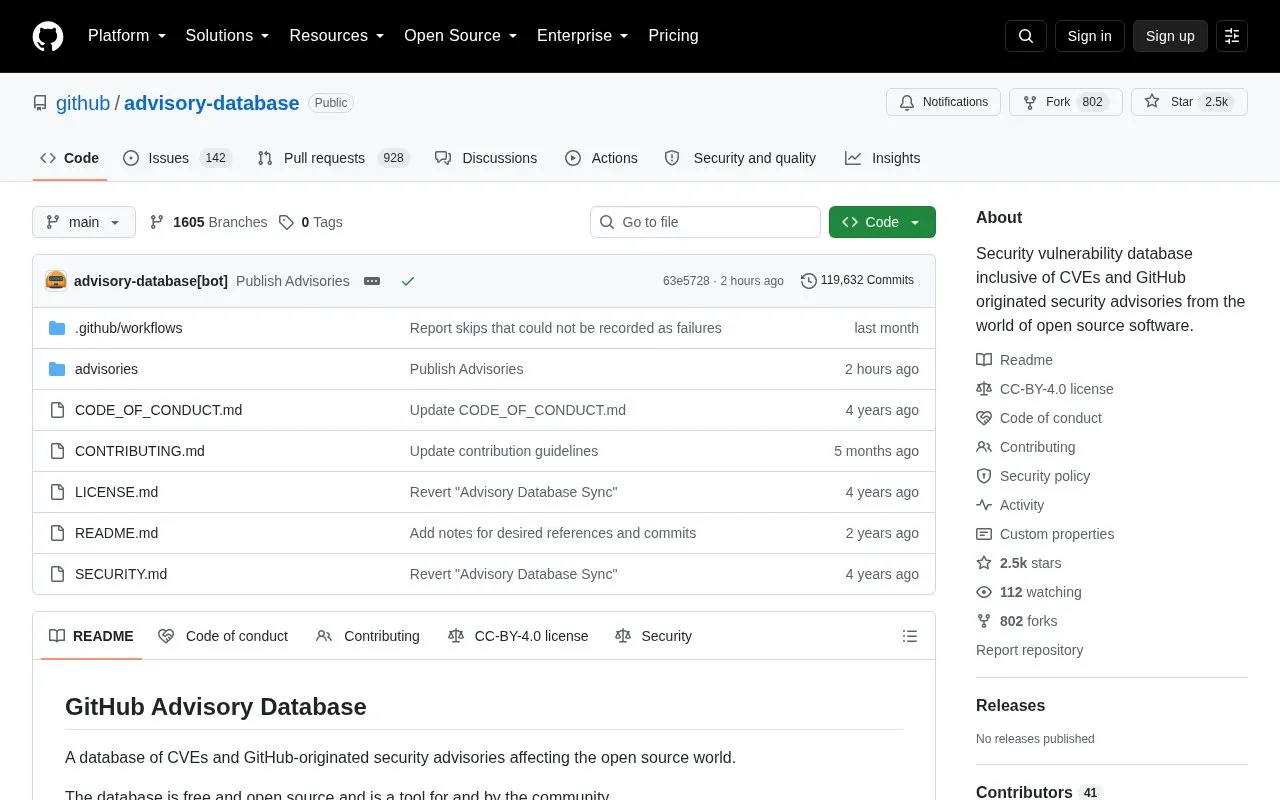Open the GitHub homepage logo
This screenshot has height=800, width=1280.
tap(48, 36)
